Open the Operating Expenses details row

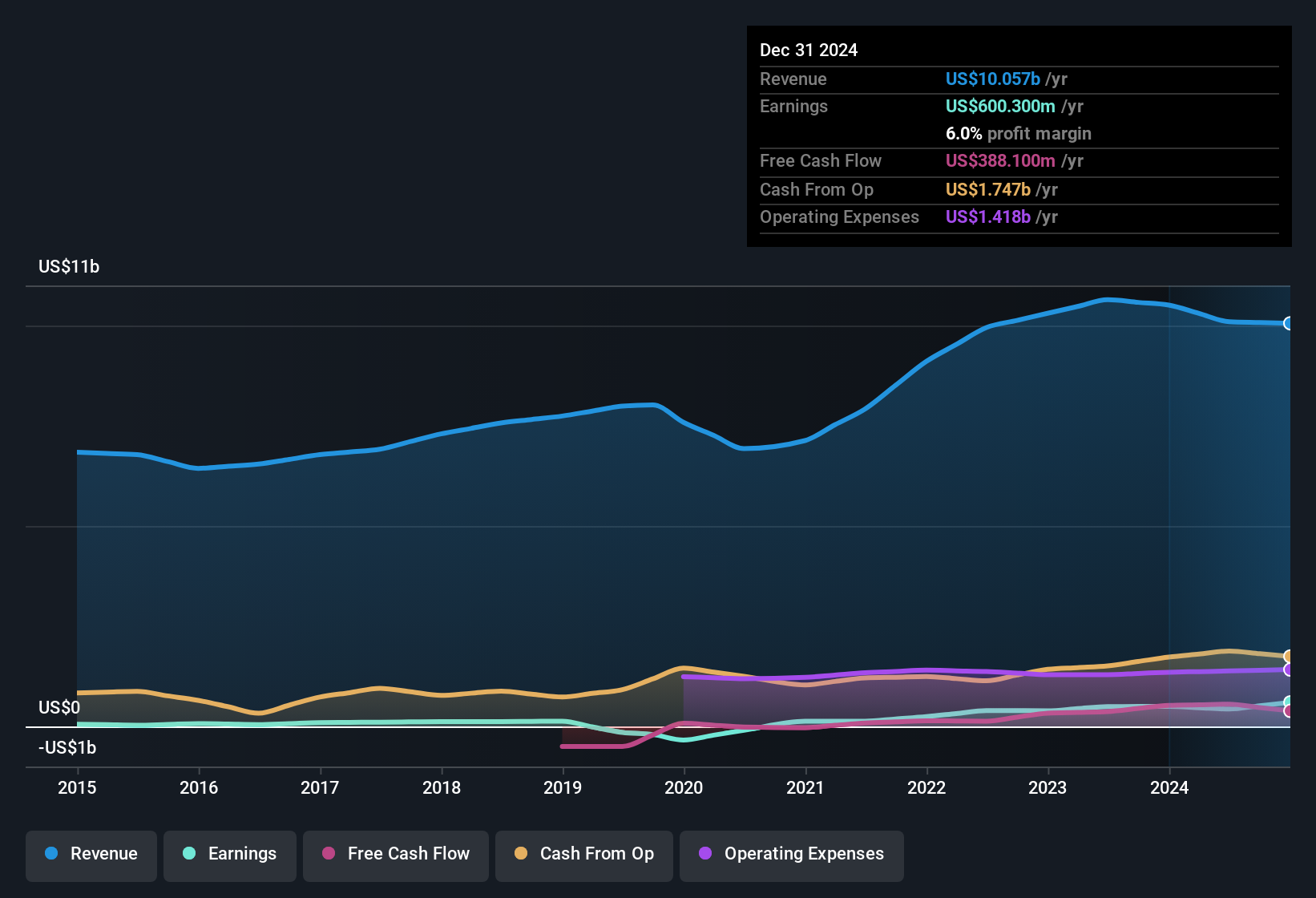(x=1019, y=216)
